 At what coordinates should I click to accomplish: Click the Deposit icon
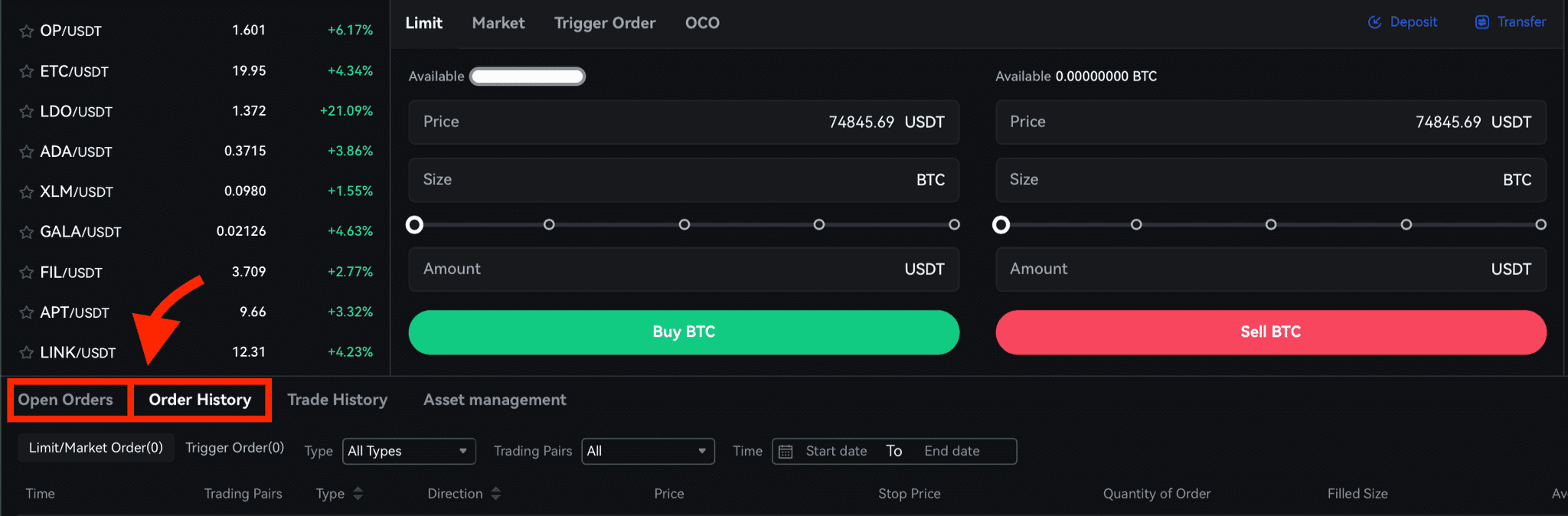1374,22
